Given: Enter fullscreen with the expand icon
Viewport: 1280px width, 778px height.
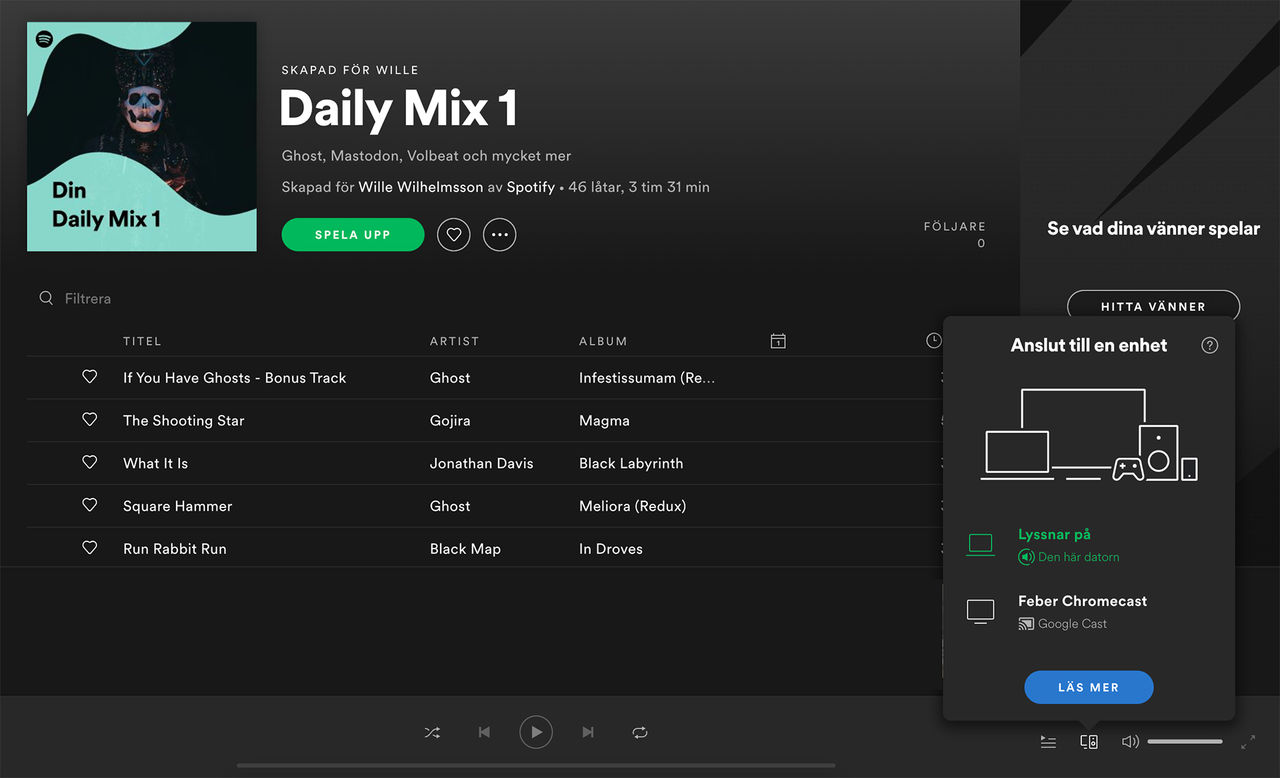Looking at the screenshot, I should 1248,742.
